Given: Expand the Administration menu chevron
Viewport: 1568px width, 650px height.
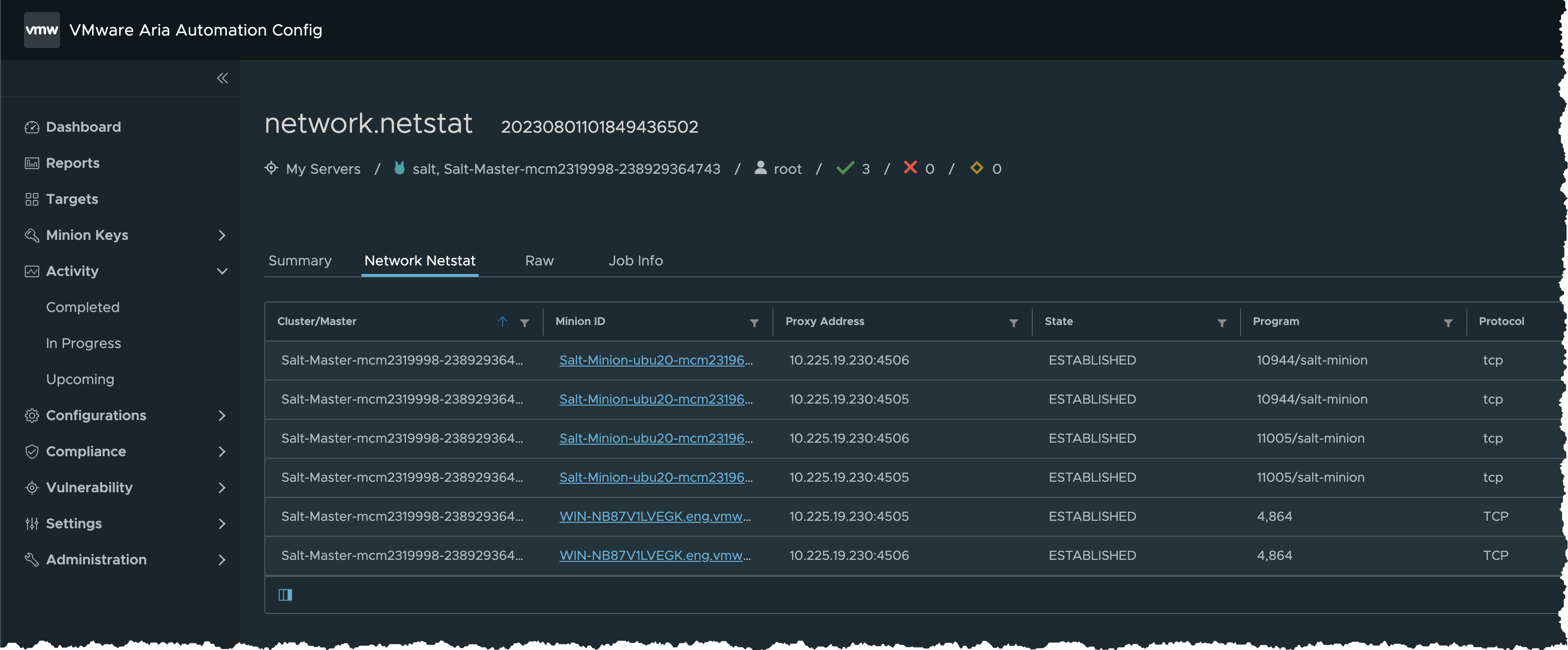Looking at the screenshot, I should click(x=222, y=559).
